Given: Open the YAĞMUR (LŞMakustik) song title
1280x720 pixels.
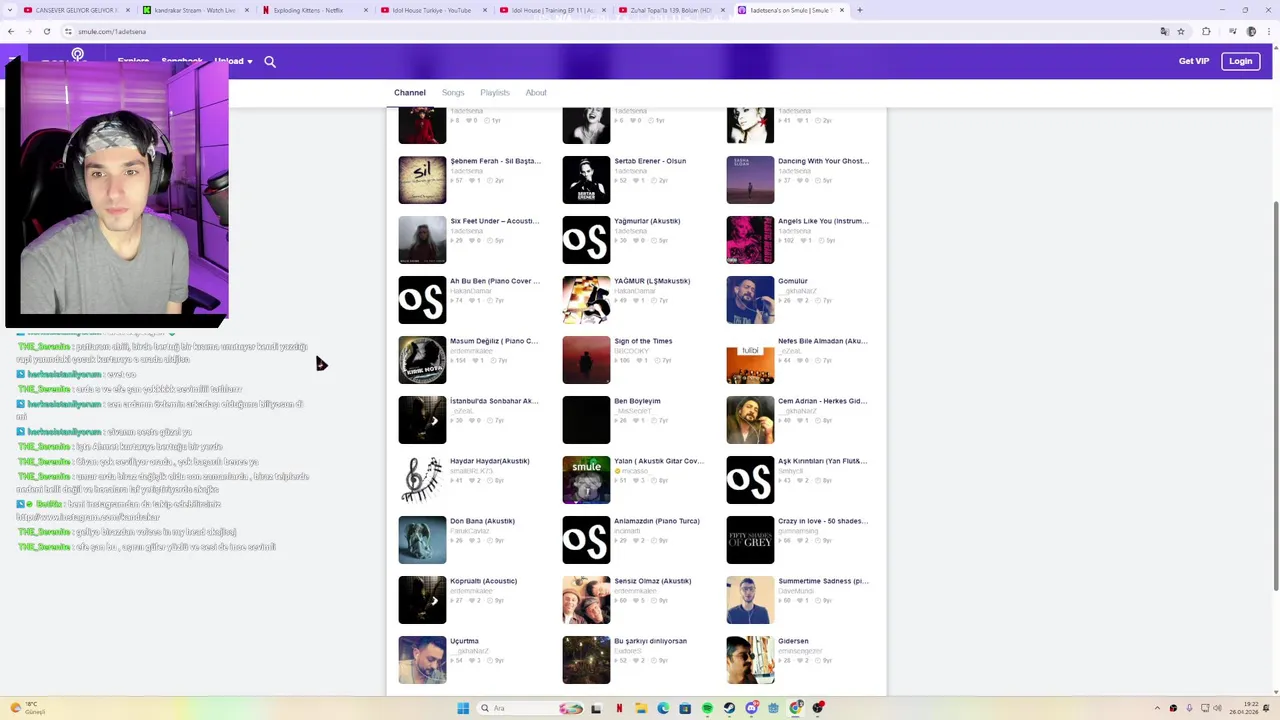Looking at the screenshot, I should (x=652, y=281).
